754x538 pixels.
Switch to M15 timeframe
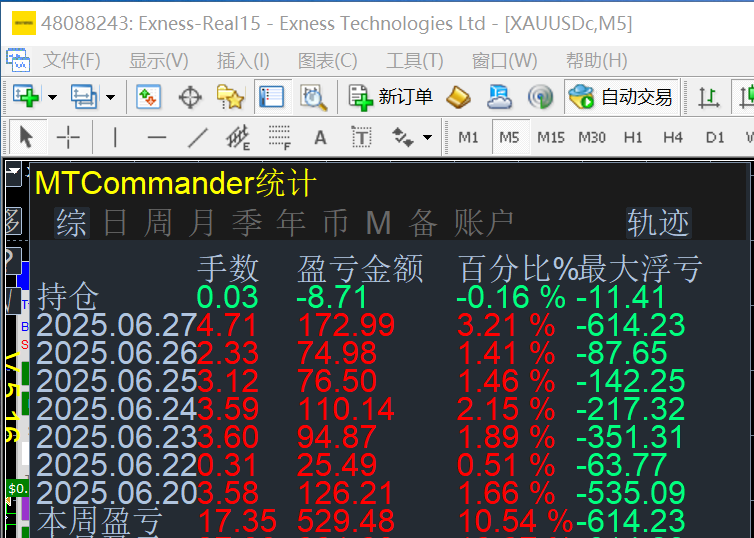(551, 138)
